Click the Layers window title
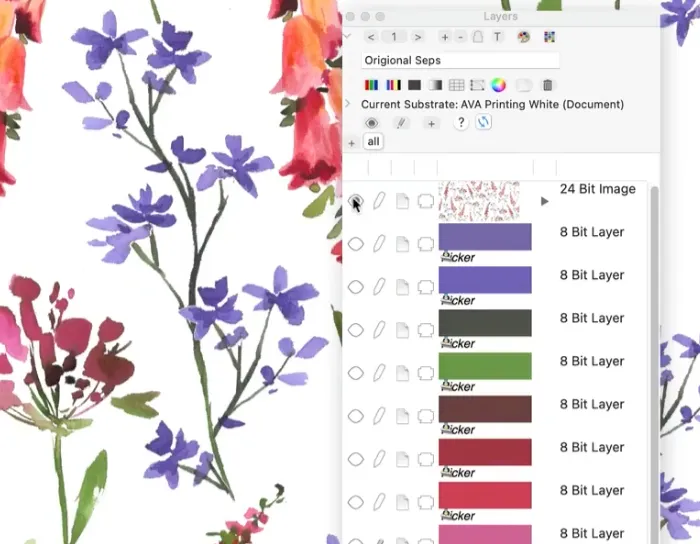Screen dimensions: 700x544 coord(500,17)
